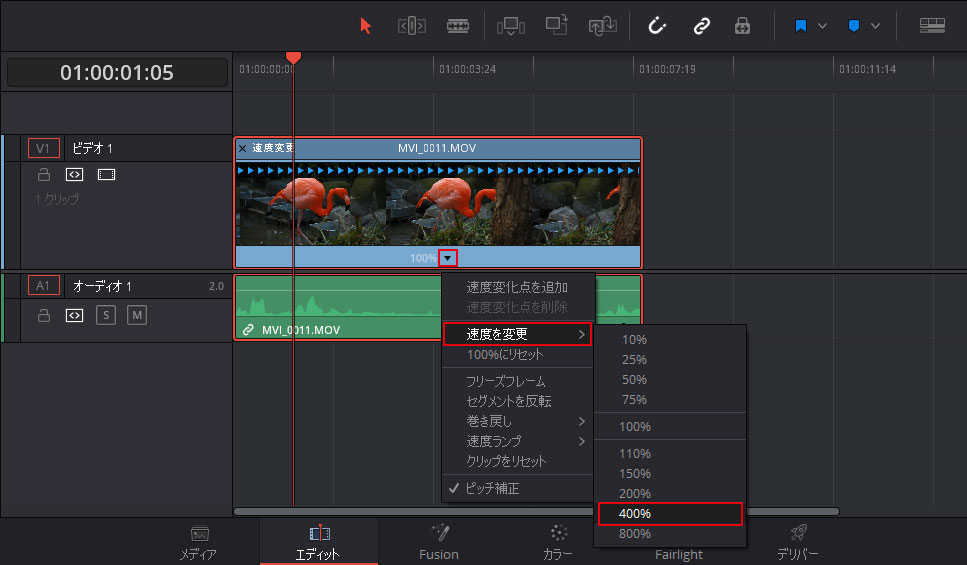
Task: Click the playhead marker on ruler
Action: point(294,58)
